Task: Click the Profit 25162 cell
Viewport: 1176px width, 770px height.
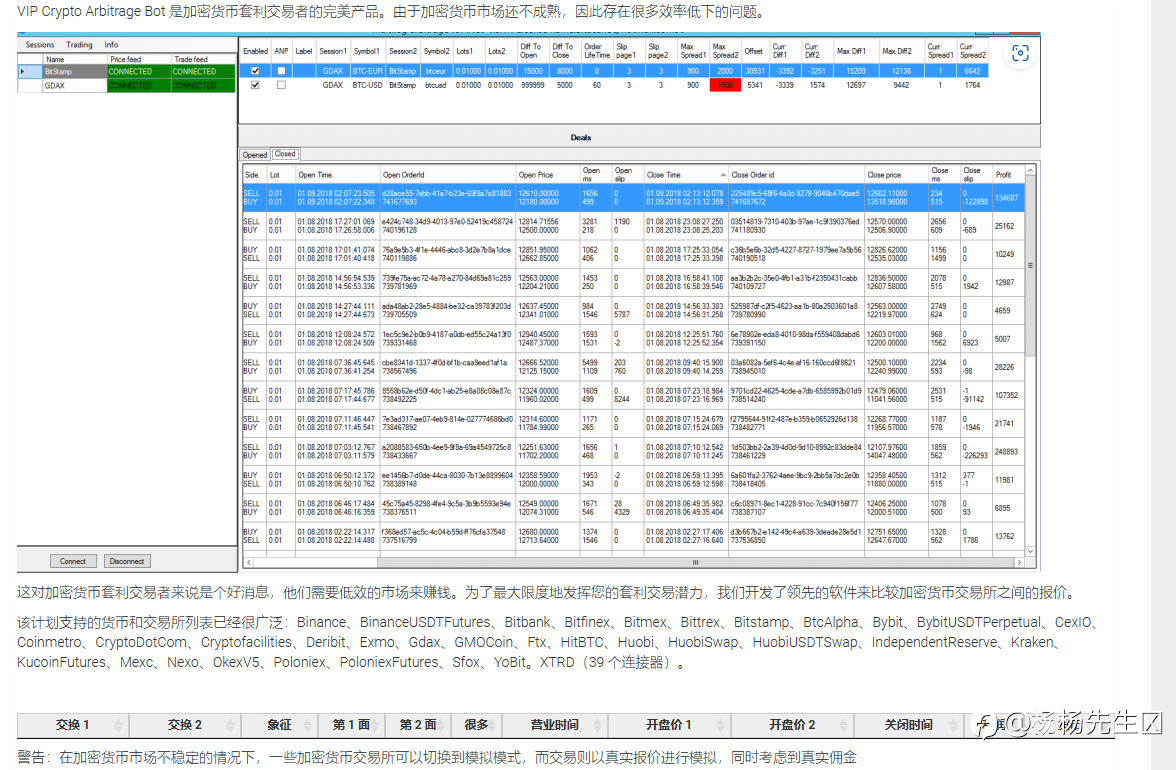Action: pos(1006,226)
